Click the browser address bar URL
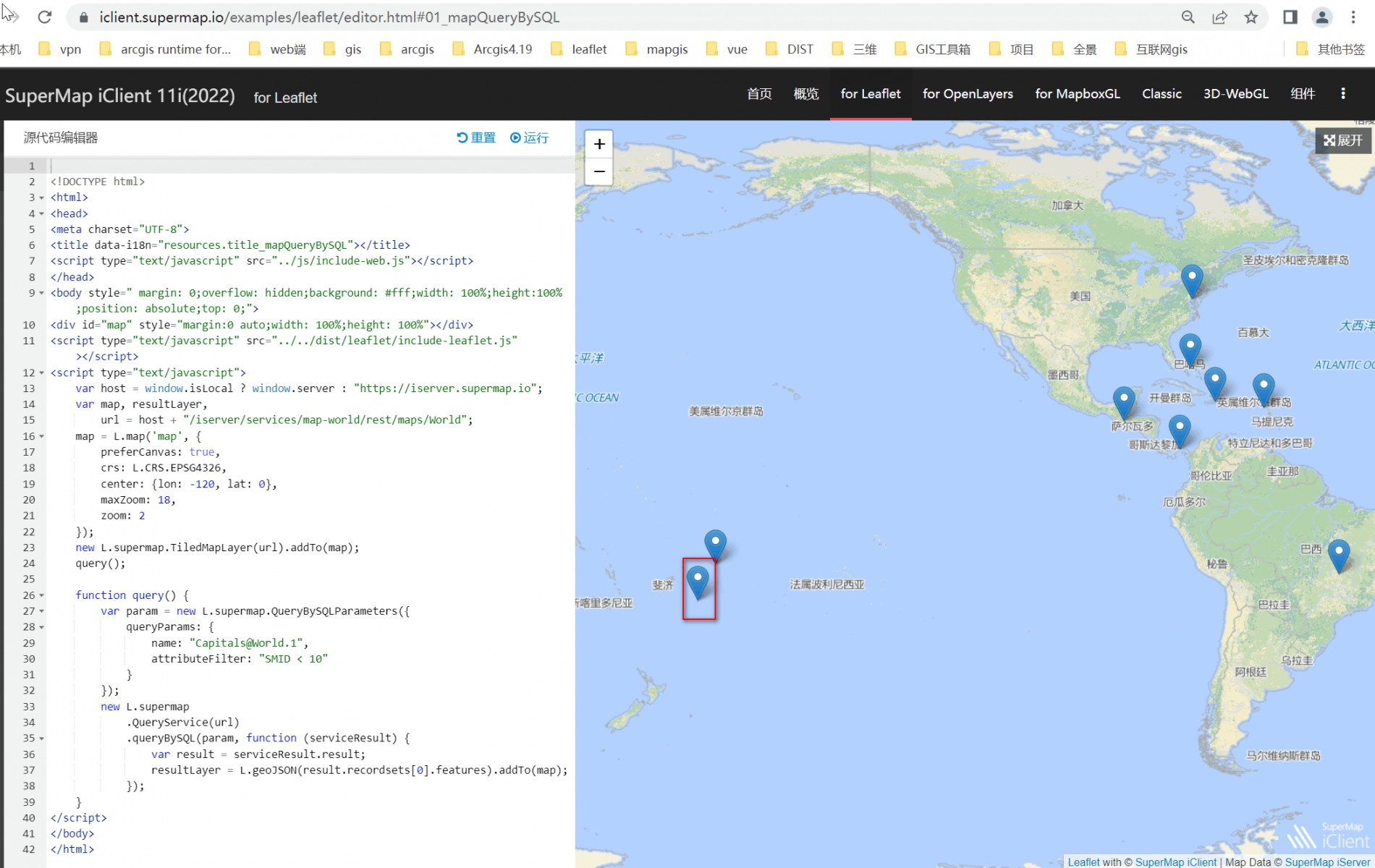 point(329,17)
